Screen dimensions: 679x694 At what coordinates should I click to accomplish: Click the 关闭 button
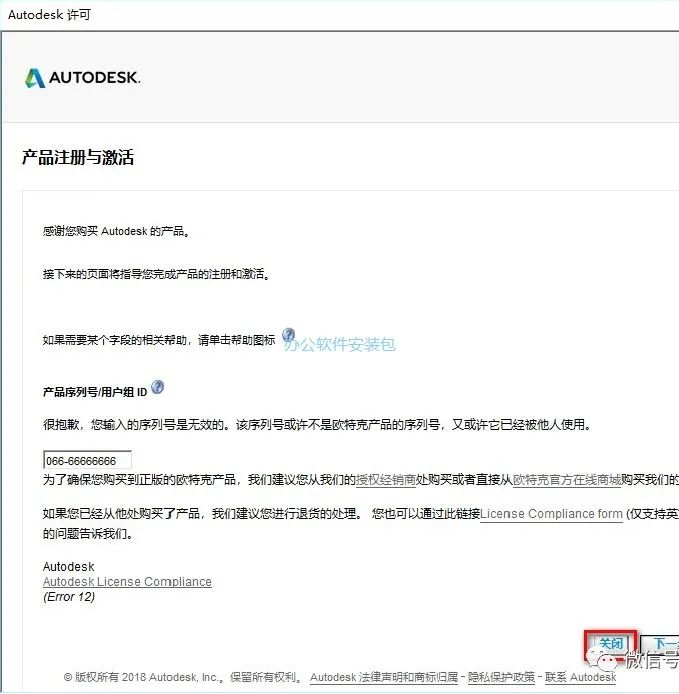click(610, 643)
